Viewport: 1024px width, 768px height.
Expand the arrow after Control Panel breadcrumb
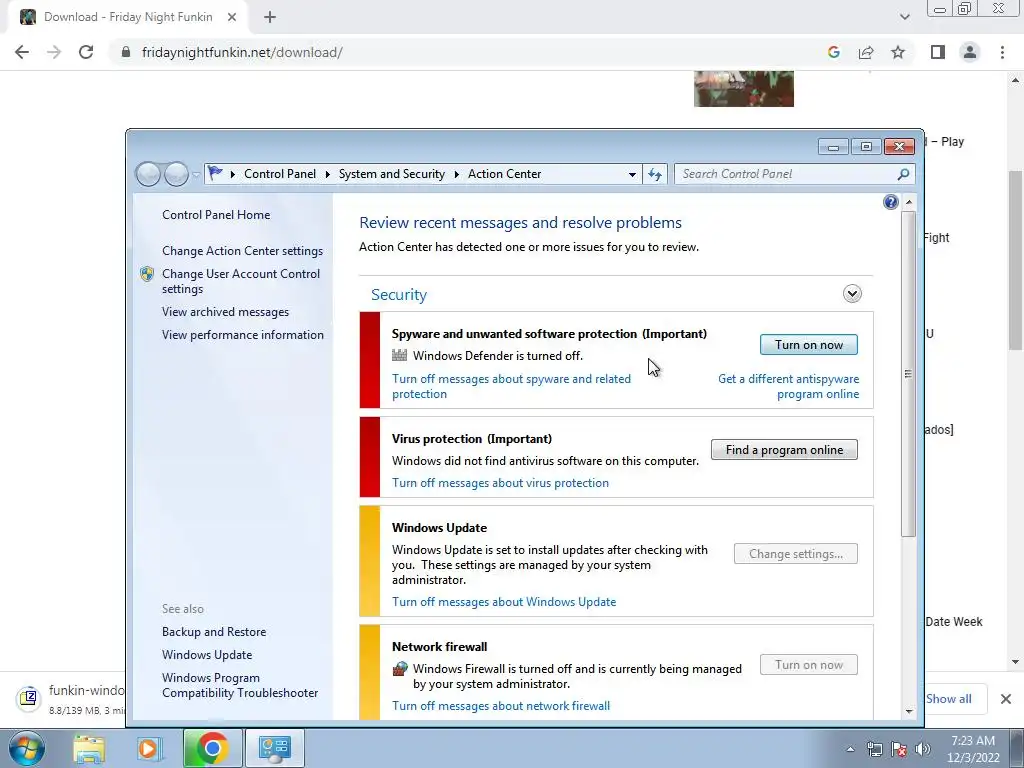pos(327,174)
